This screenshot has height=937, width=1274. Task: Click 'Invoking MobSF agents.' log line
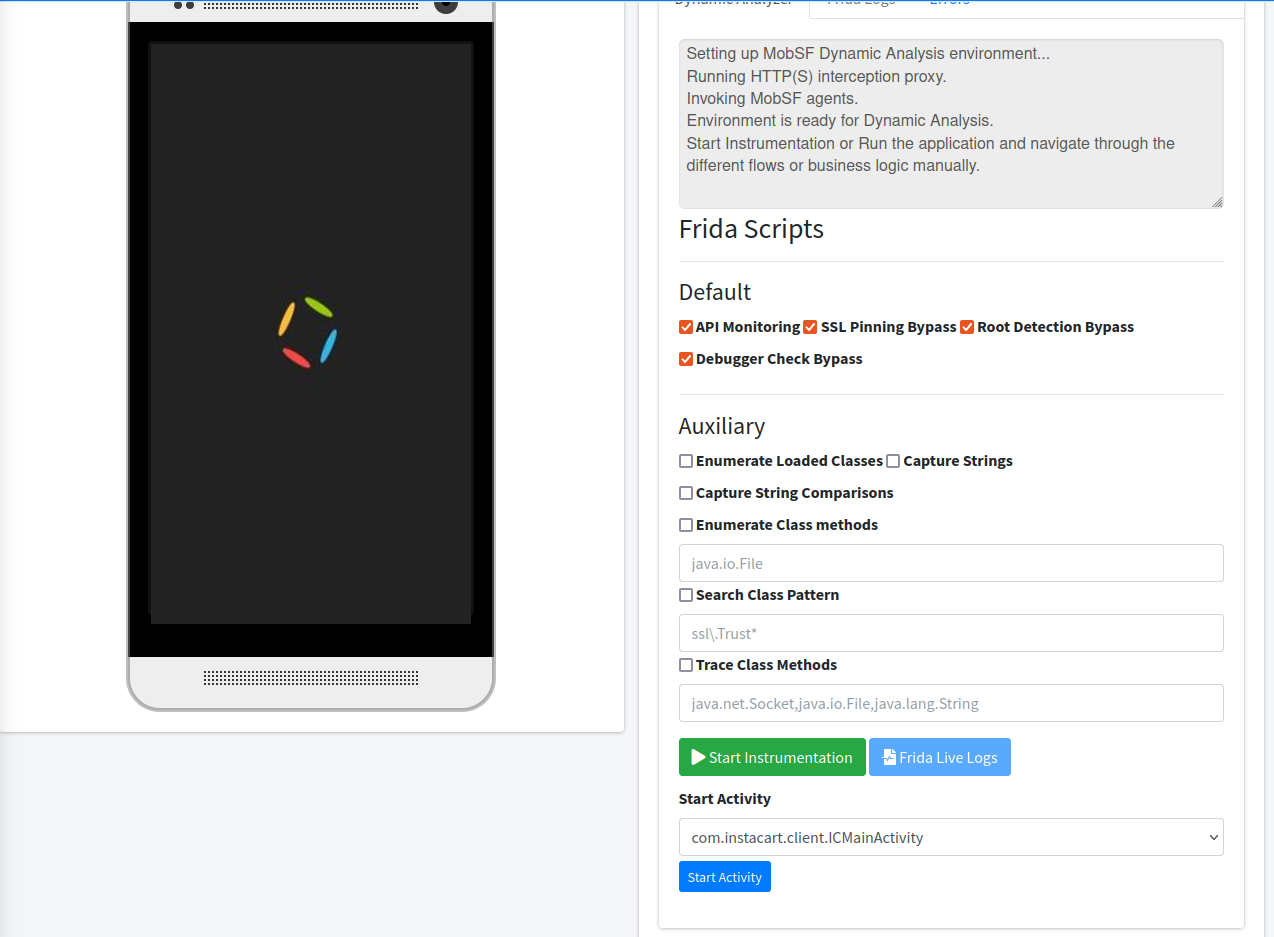[772, 98]
